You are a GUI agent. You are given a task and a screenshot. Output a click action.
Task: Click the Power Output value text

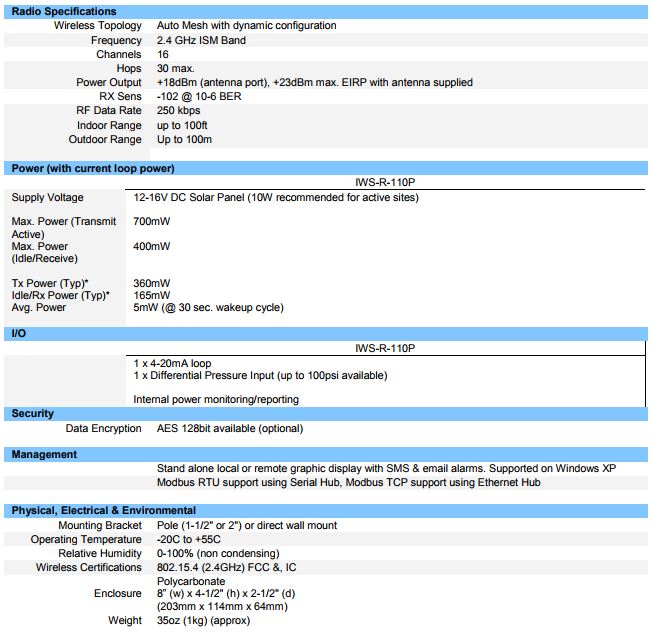[314, 82]
